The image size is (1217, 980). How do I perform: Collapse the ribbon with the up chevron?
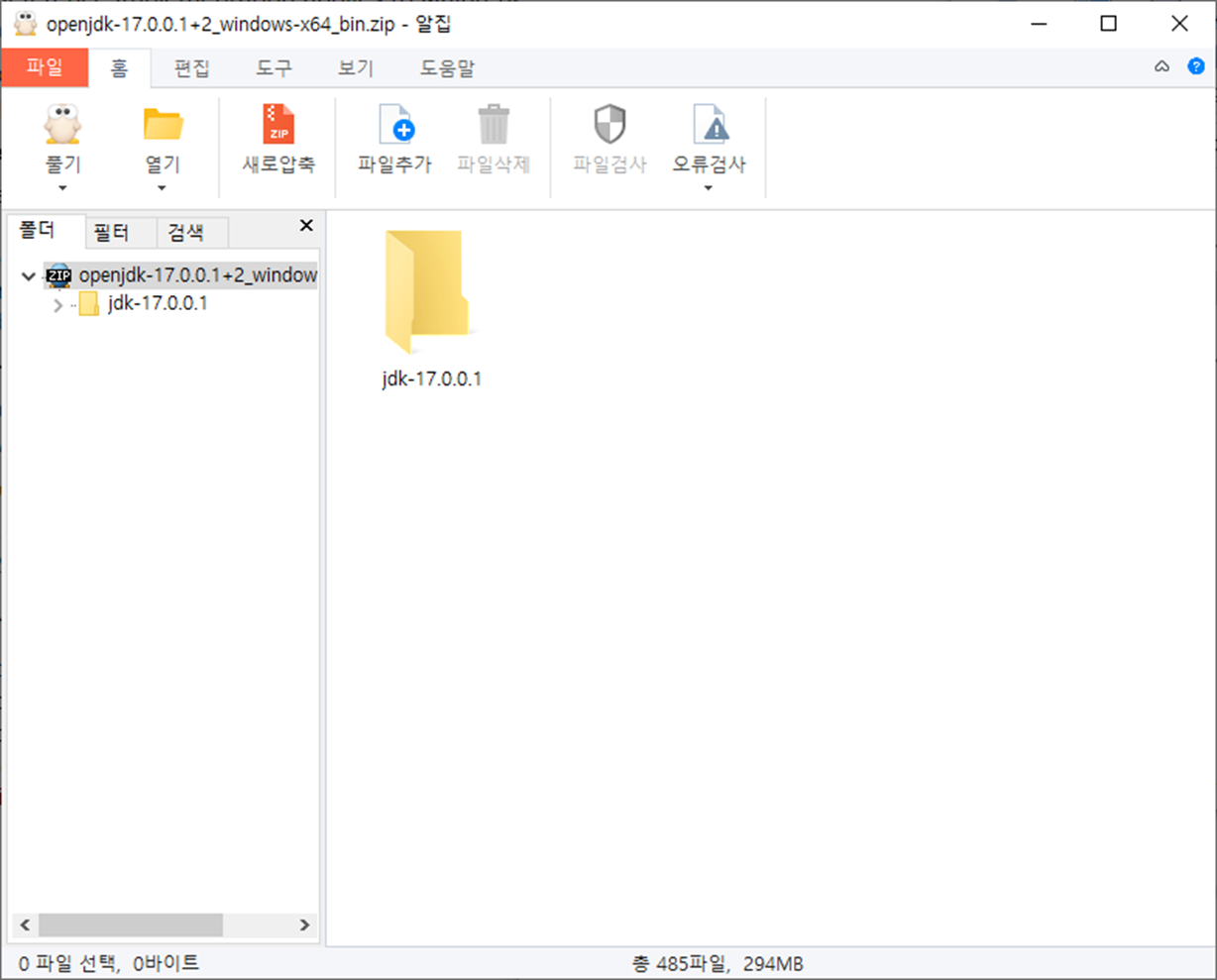click(x=1162, y=67)
